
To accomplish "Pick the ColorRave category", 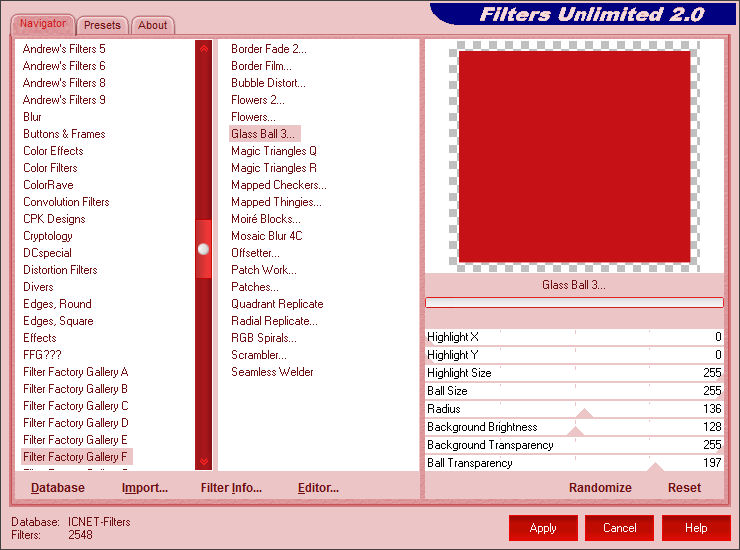I will pyautogui.click(x=48, y=185).
